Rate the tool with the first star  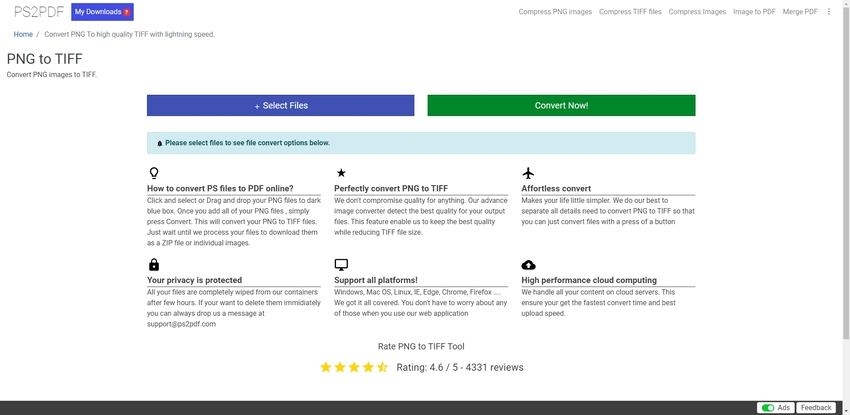(326, 367)
